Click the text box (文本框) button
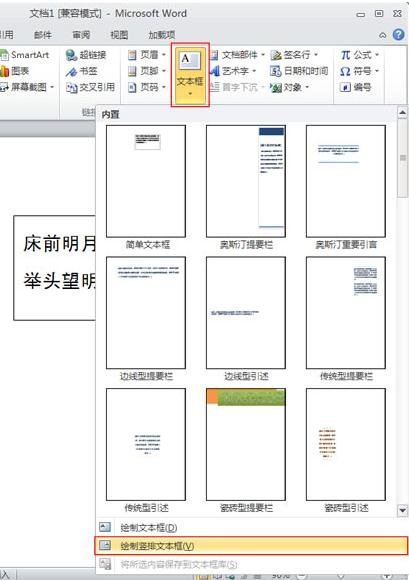The image size is (409, 580). (x=190, y=75)
